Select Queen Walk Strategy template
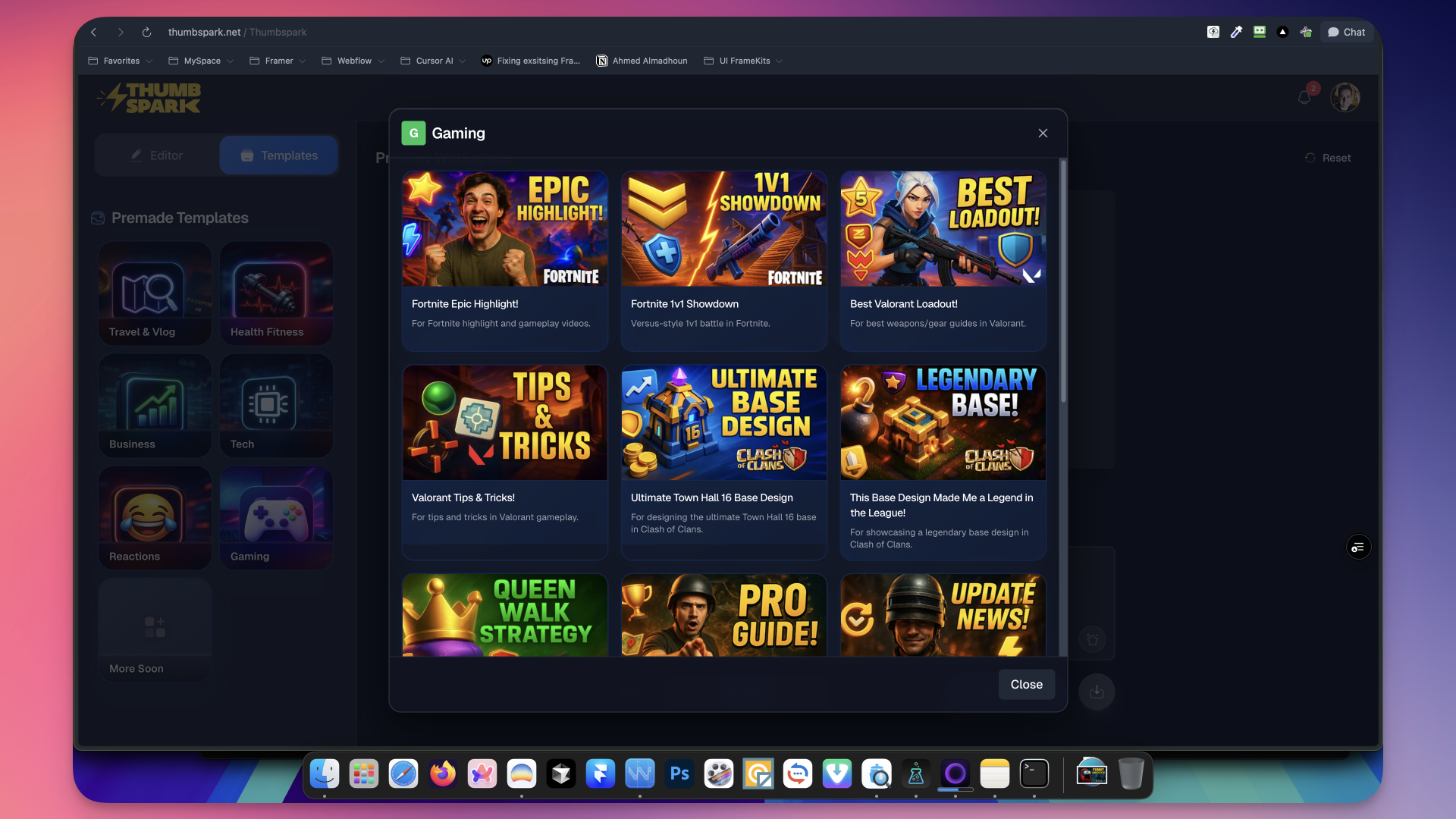1456x819 pixels. [505, 615]
